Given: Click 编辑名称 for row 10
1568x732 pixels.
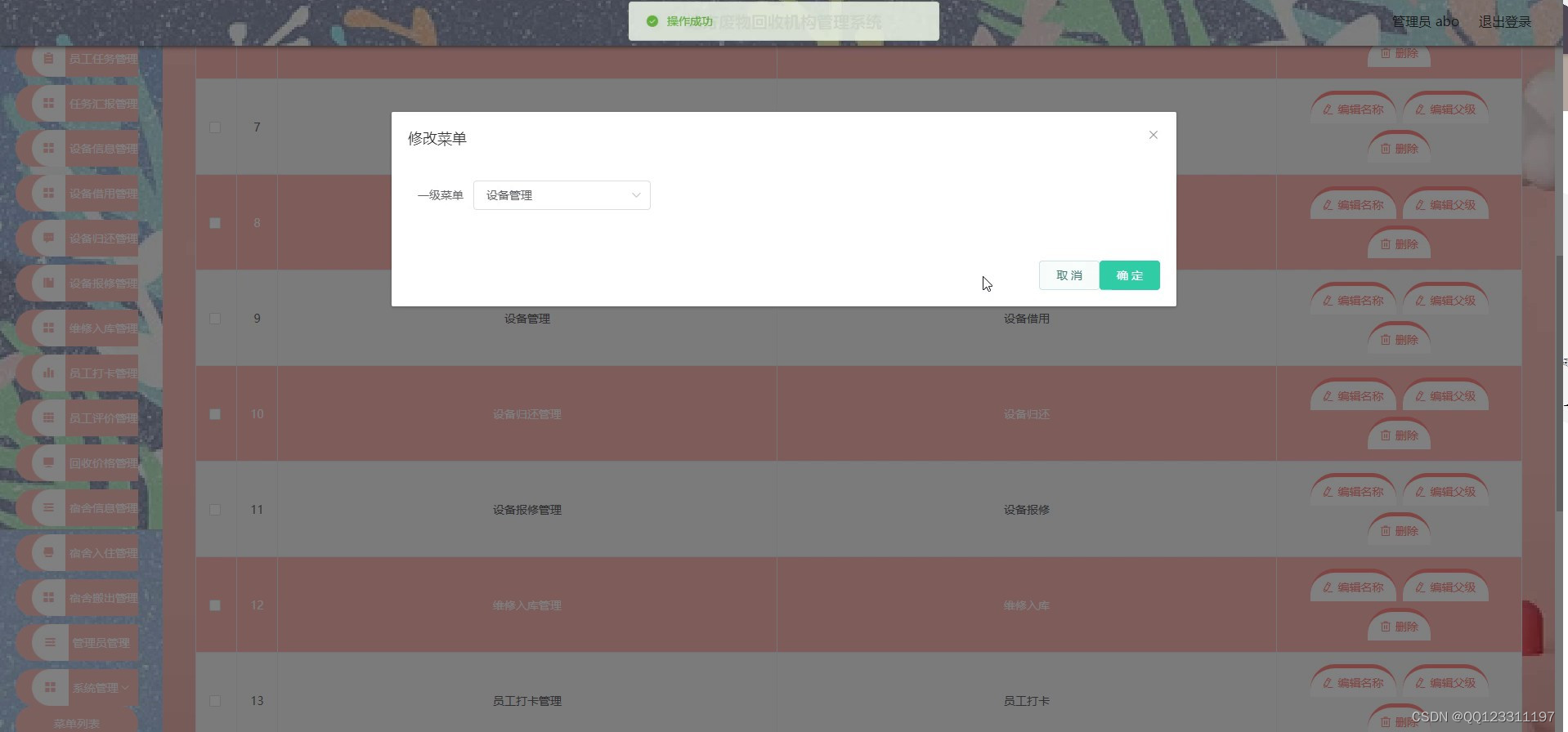Looking at the screenshot, I should (1353, 396).
